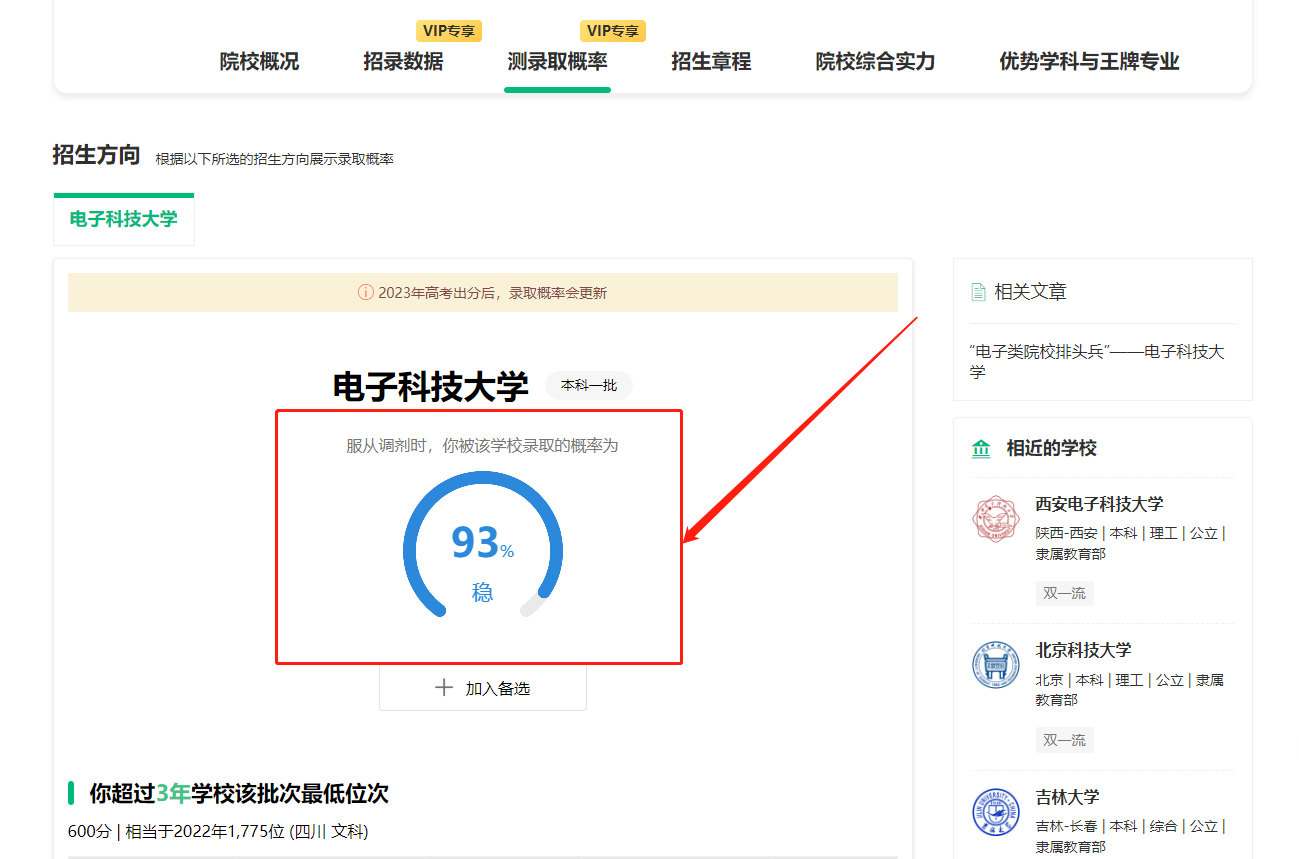
Task: Click the 电子科技大学 main heading
Action: pos(430,386)
